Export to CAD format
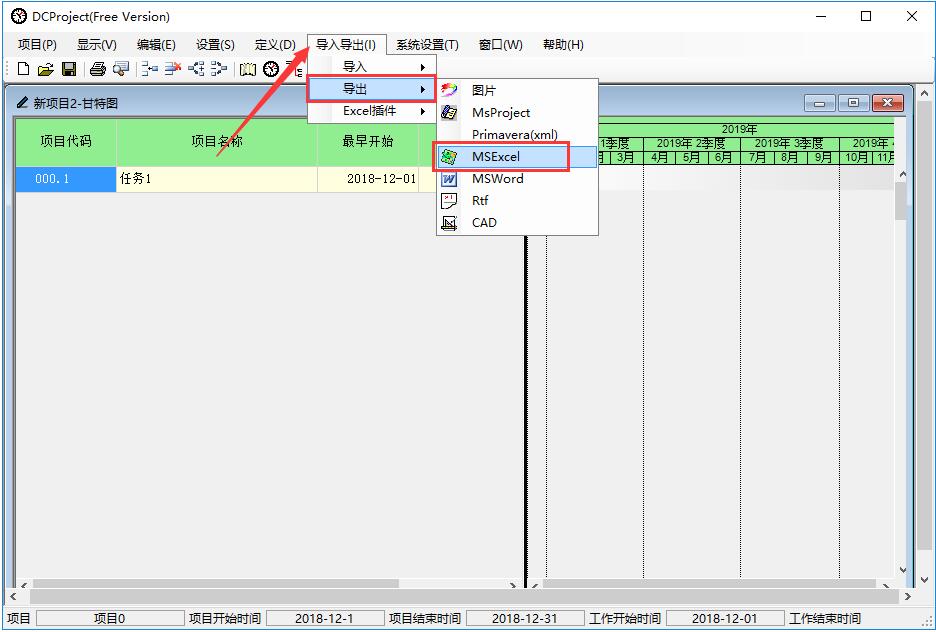The image size is (936, 632). coord(485,222)
